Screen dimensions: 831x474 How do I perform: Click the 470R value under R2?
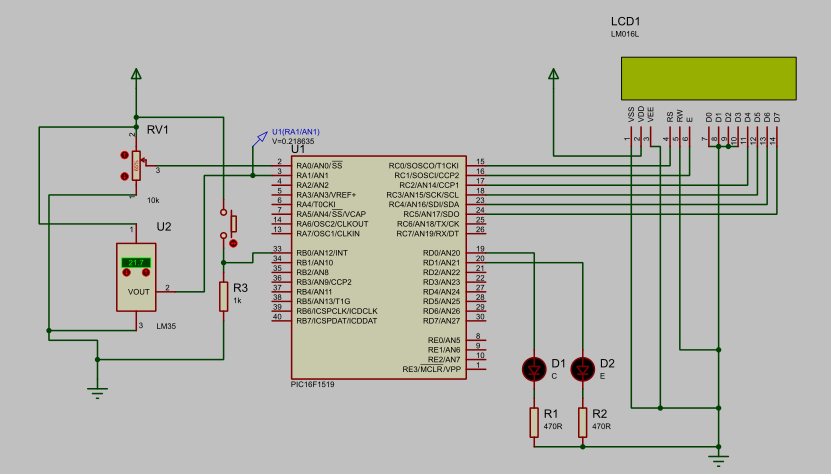tap(602, 426)
